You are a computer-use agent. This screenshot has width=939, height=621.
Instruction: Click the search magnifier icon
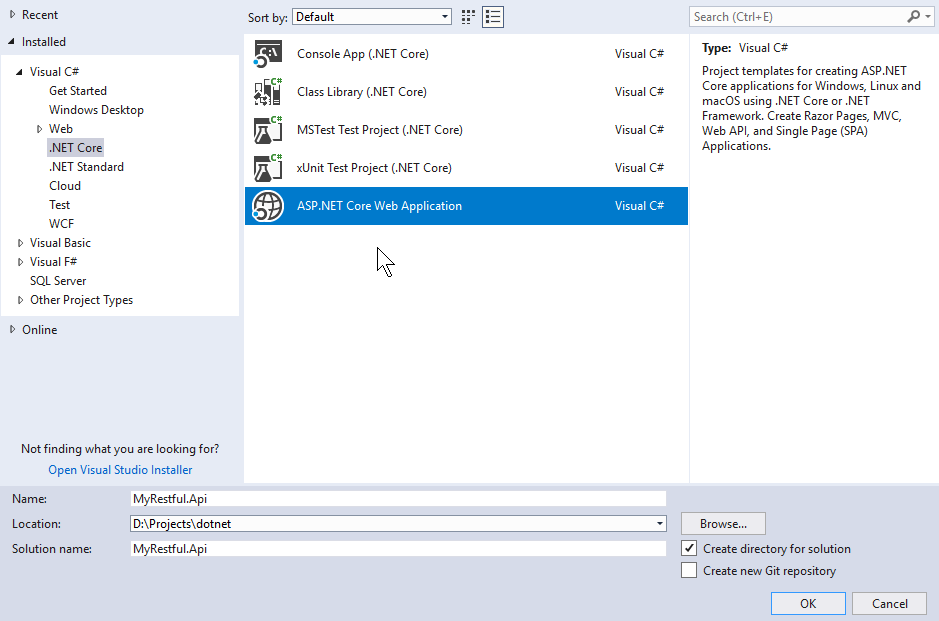click(913, 17)
